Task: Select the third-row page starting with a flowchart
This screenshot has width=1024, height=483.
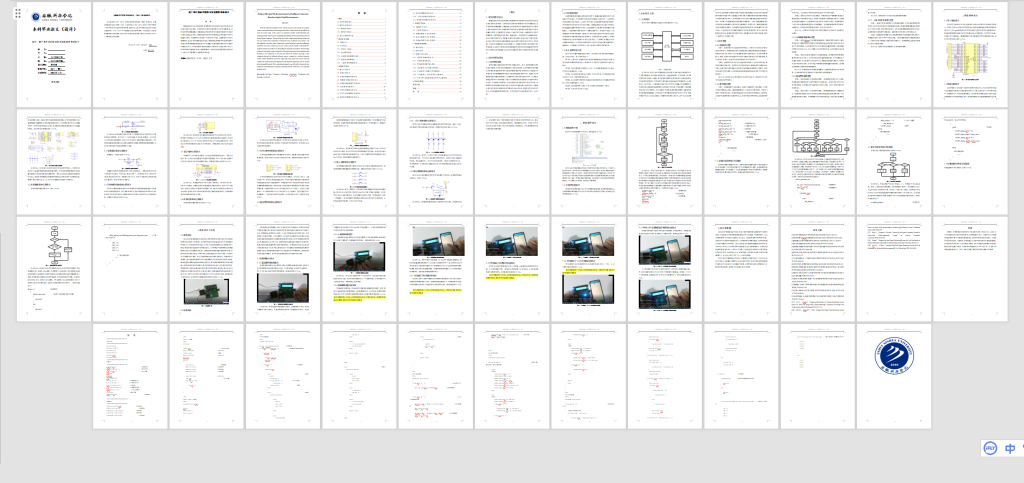Action: pyautogui.click(x=54, y=267)
